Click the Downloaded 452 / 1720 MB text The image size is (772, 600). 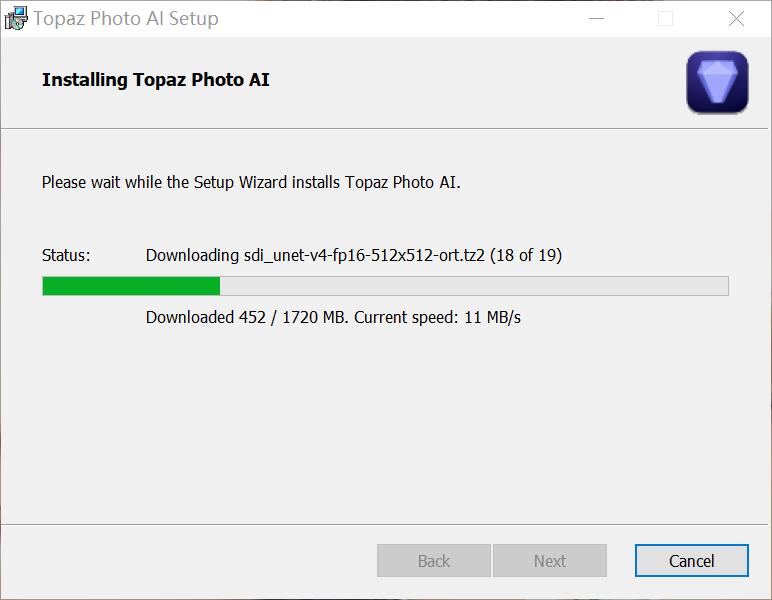click(x=247, y=317)
